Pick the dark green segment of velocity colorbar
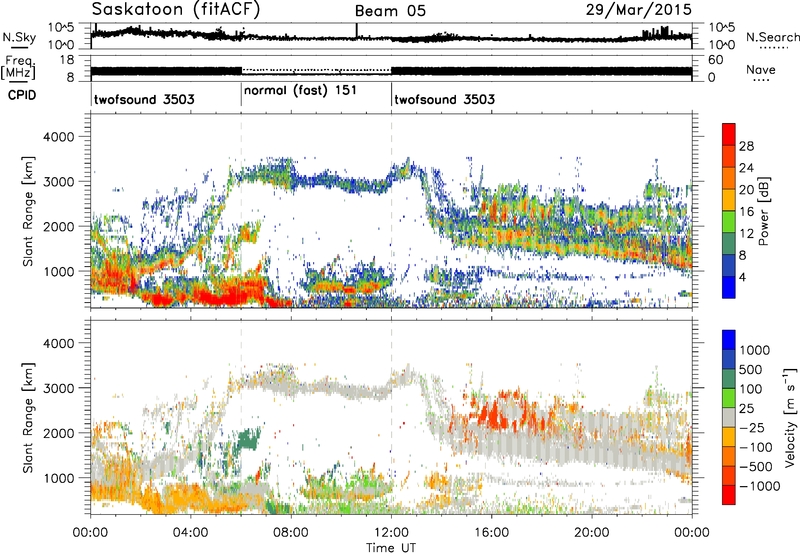 point(729,379)
